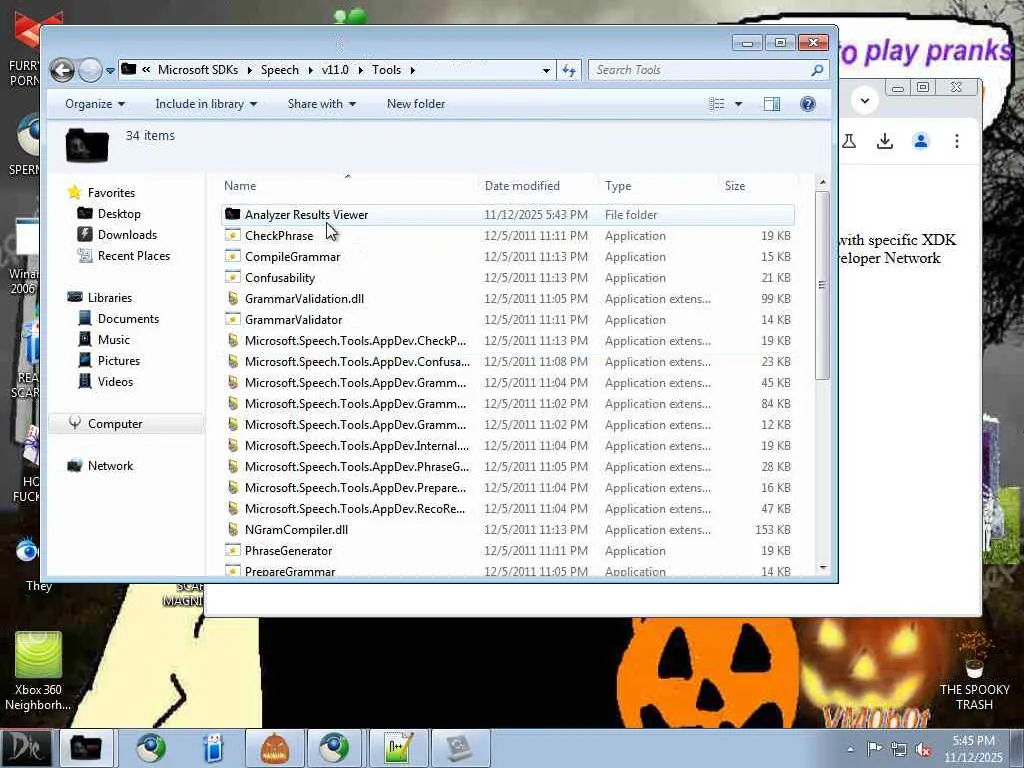Sort by the Type column header

coord(618,185)
